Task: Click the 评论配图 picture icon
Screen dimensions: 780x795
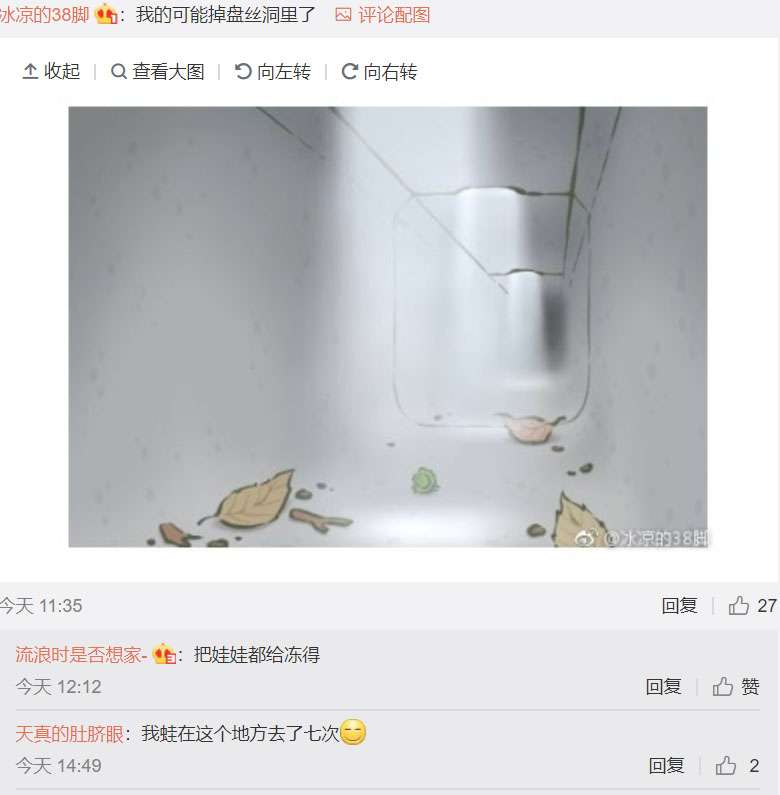Action: pos(343,15)
